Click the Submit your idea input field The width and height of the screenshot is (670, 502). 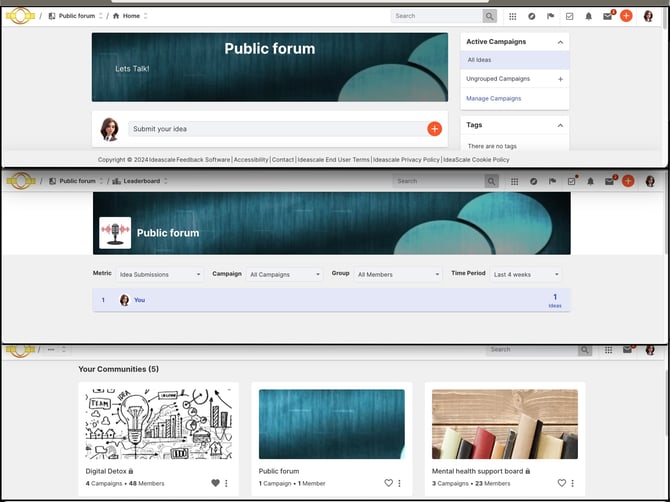click(x=278, y=129)
